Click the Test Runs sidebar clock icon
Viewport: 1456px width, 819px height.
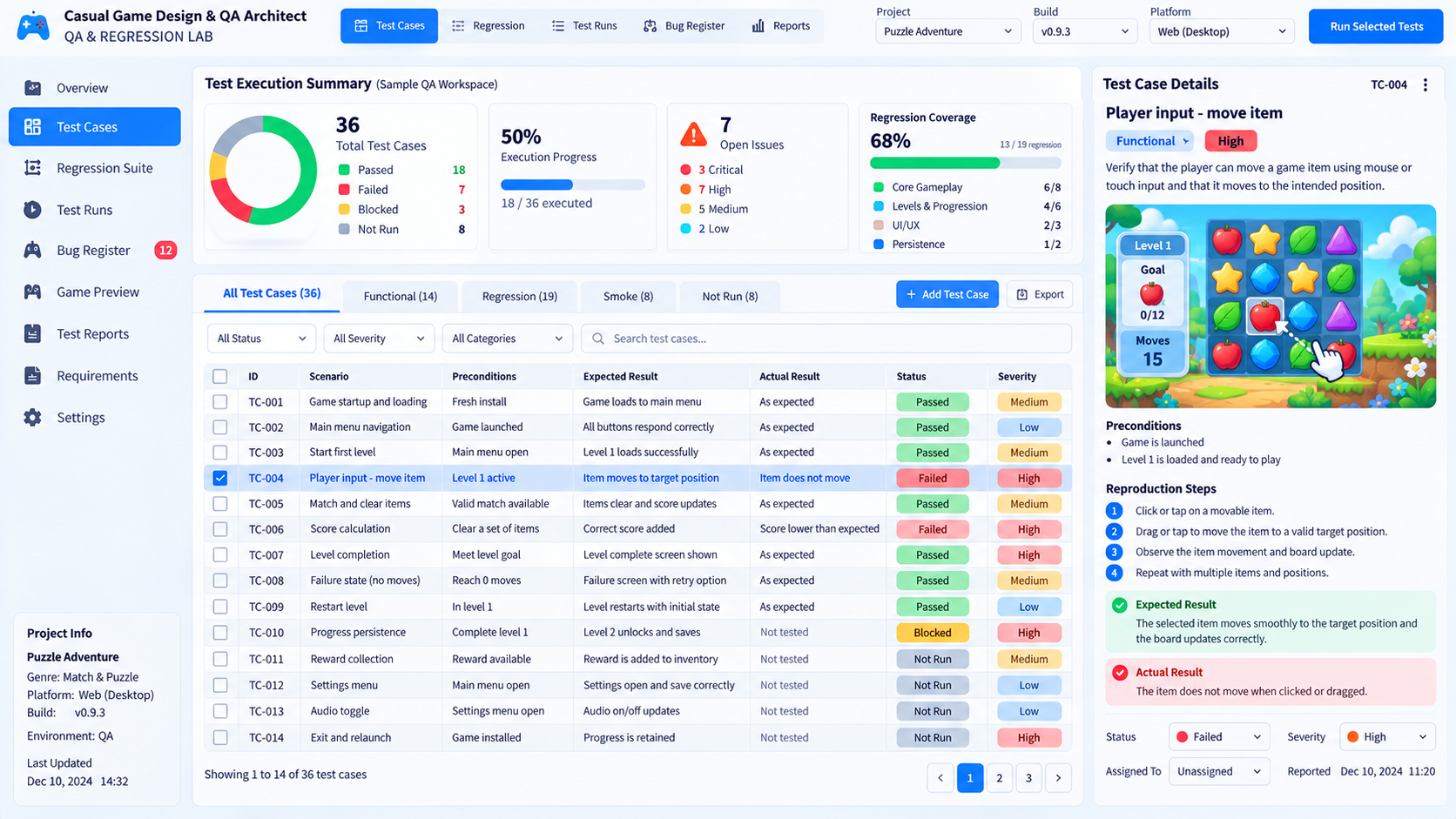point(33,210)
